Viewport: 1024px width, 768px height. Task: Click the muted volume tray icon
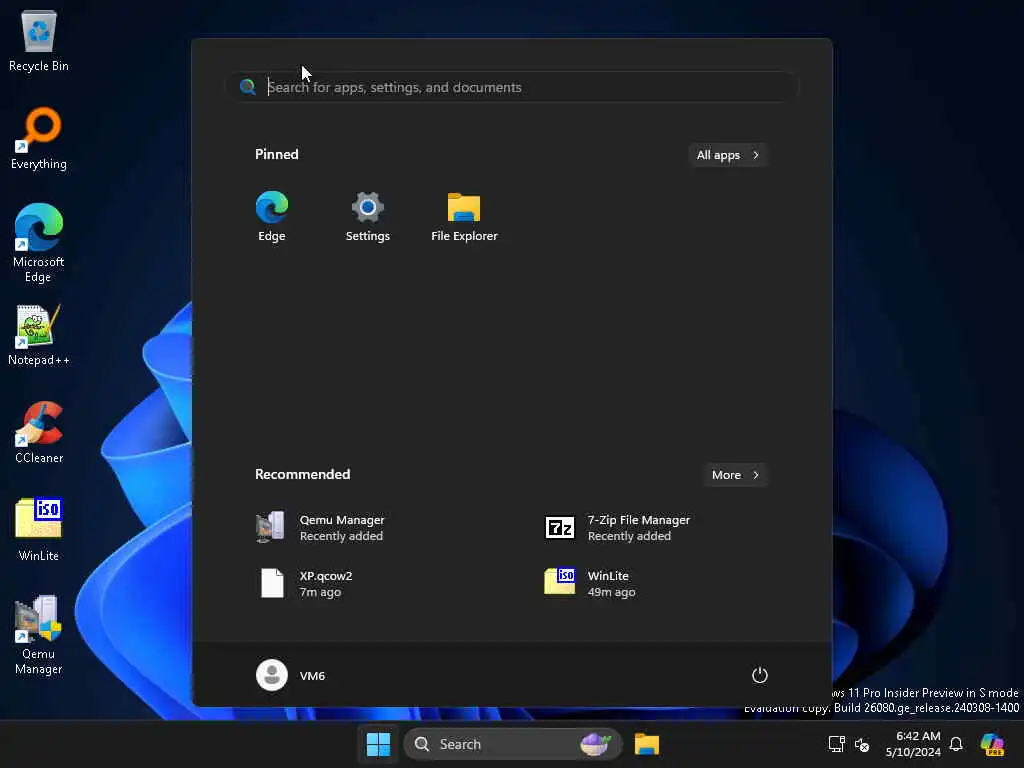(x=862, y=744)
